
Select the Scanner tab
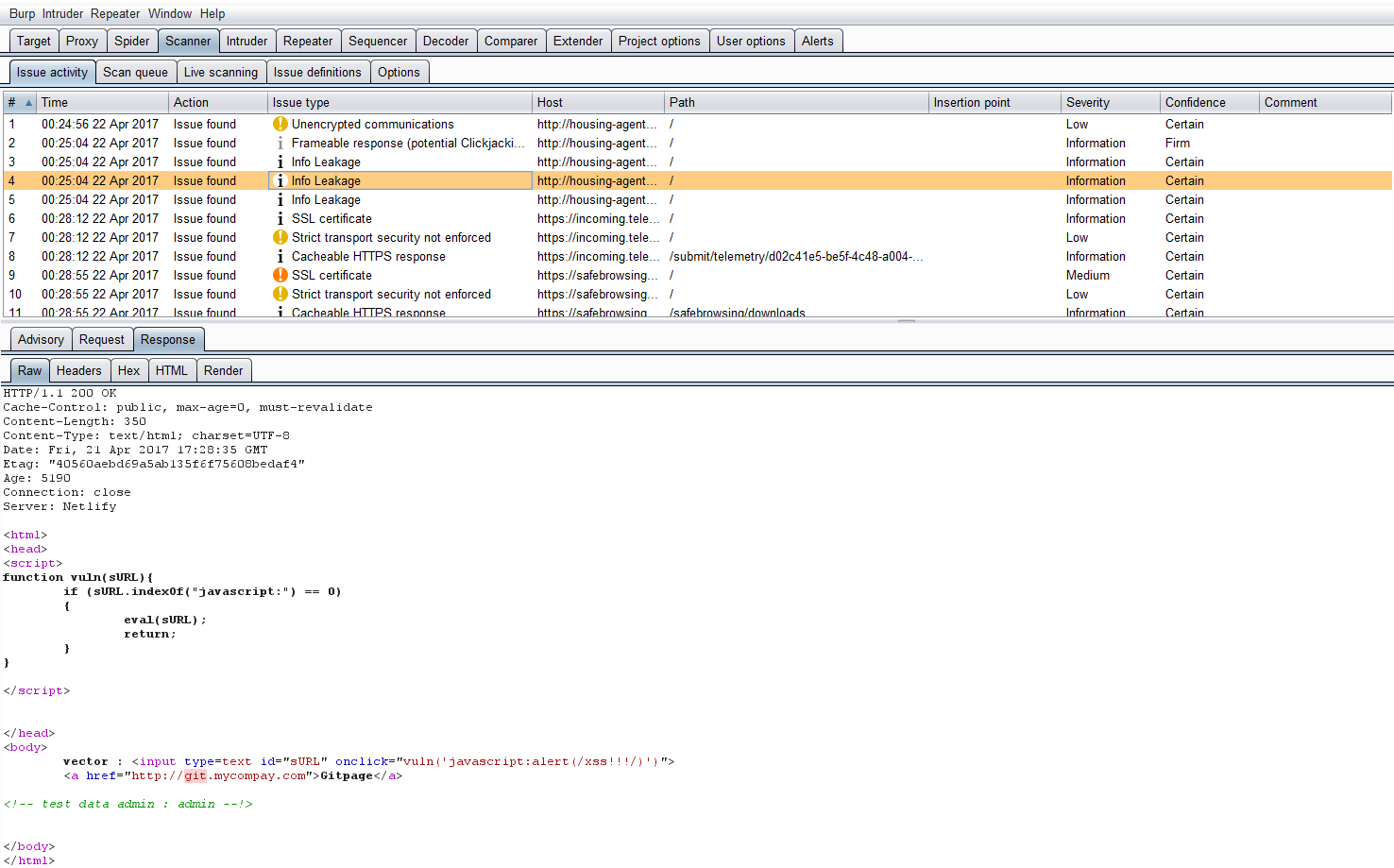pos(188,41)
